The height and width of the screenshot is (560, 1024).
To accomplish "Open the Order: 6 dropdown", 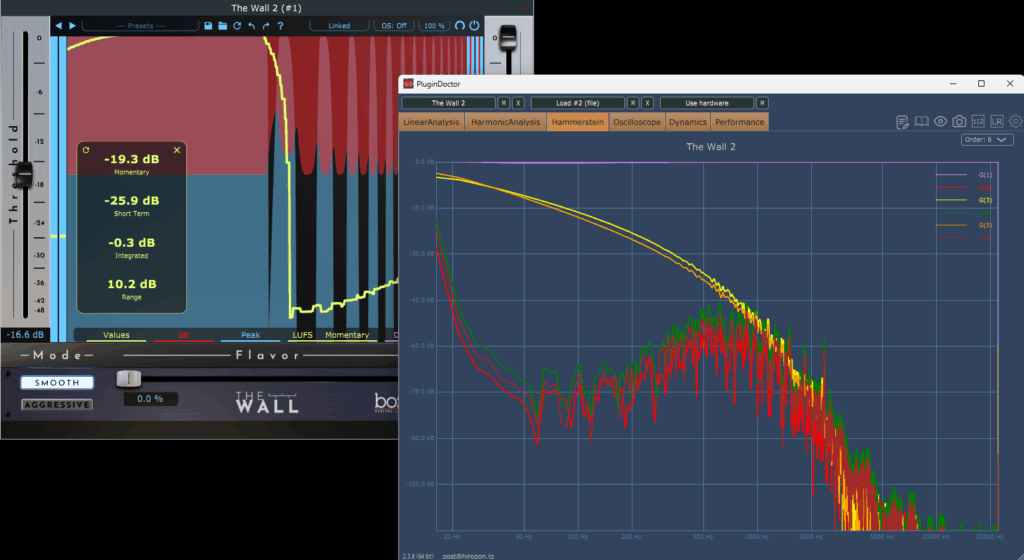I will [x=987, y=140].
